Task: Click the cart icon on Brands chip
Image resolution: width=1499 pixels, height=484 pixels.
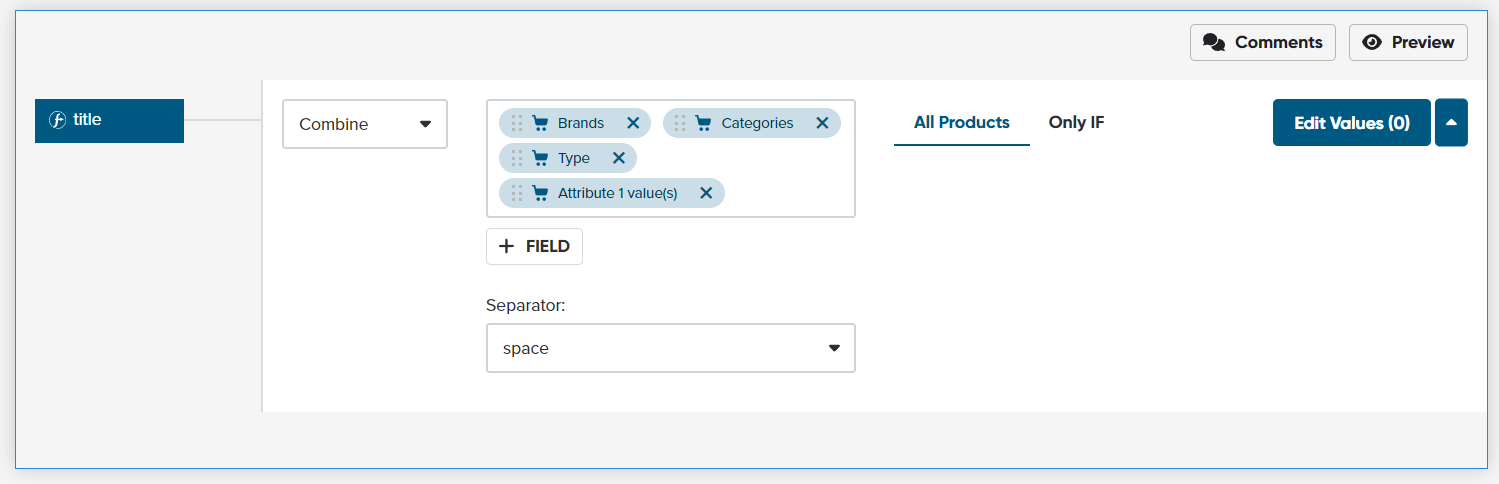Action: [x=540, y=123]
